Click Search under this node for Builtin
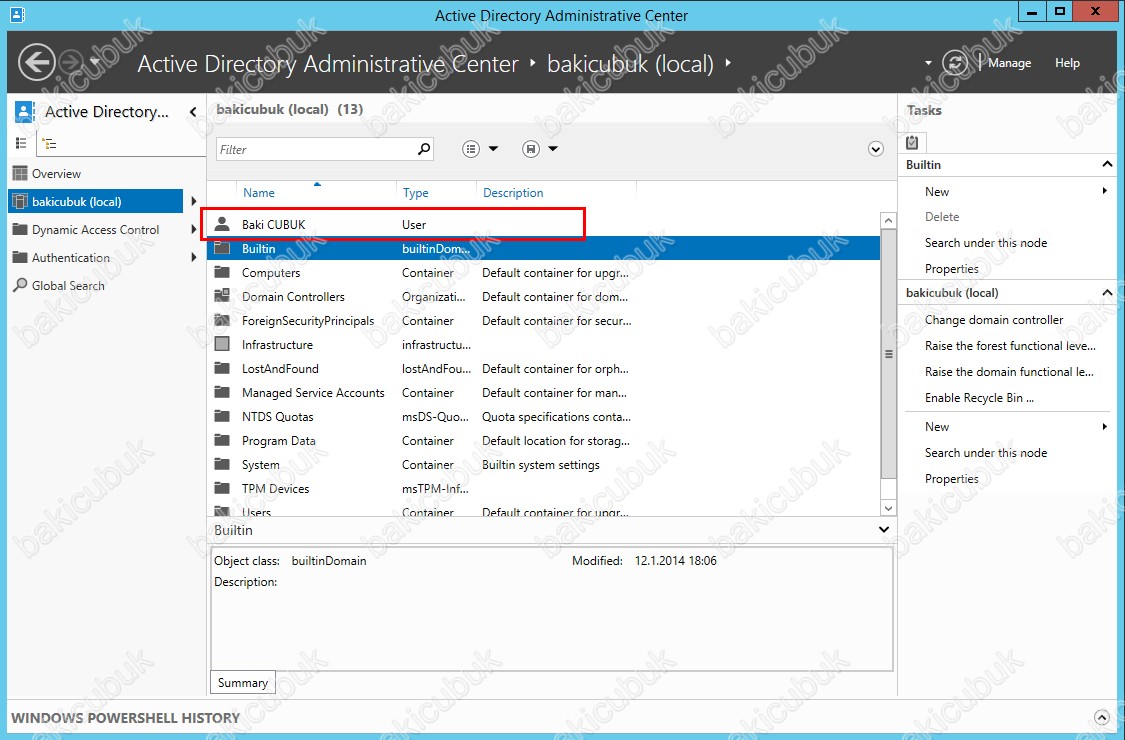This screenshot has width=1125, height=740. pyautogui.click(x=986, y=243)
